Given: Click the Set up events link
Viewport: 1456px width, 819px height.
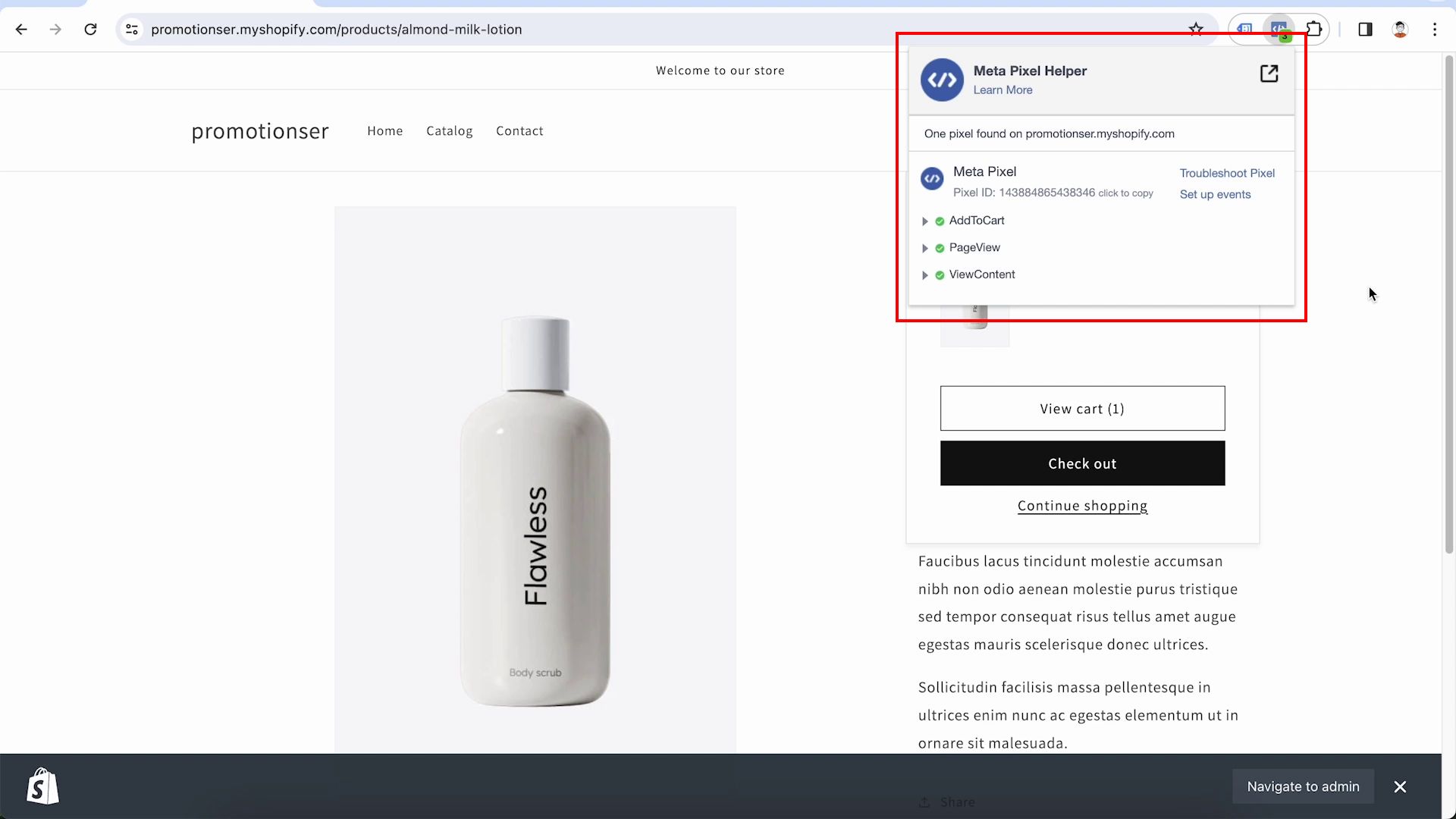Looking at the screenshot, I should (1215, 194).
